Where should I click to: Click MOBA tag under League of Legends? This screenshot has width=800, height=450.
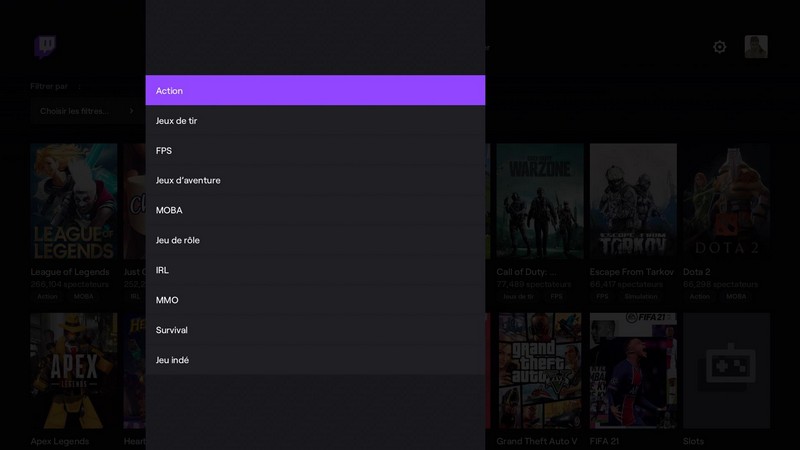[x=83, y=296]
